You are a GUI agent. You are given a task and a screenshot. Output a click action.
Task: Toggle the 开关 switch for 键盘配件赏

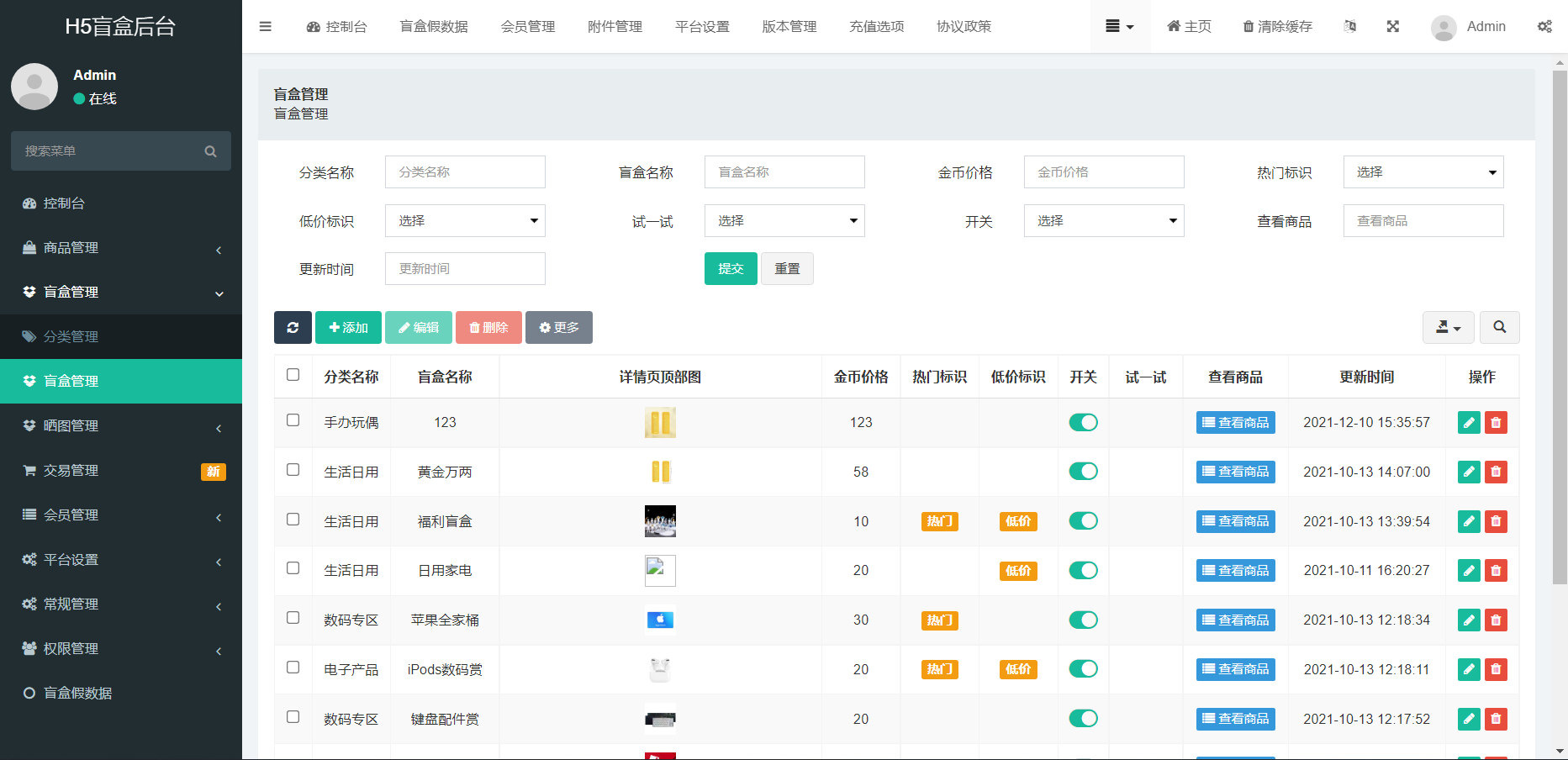(1083, 719)
